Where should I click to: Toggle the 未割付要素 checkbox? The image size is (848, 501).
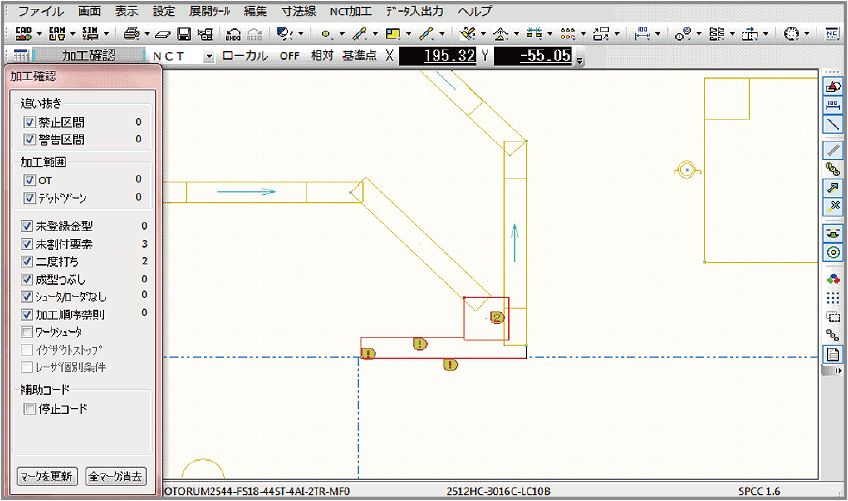[26, 244]
